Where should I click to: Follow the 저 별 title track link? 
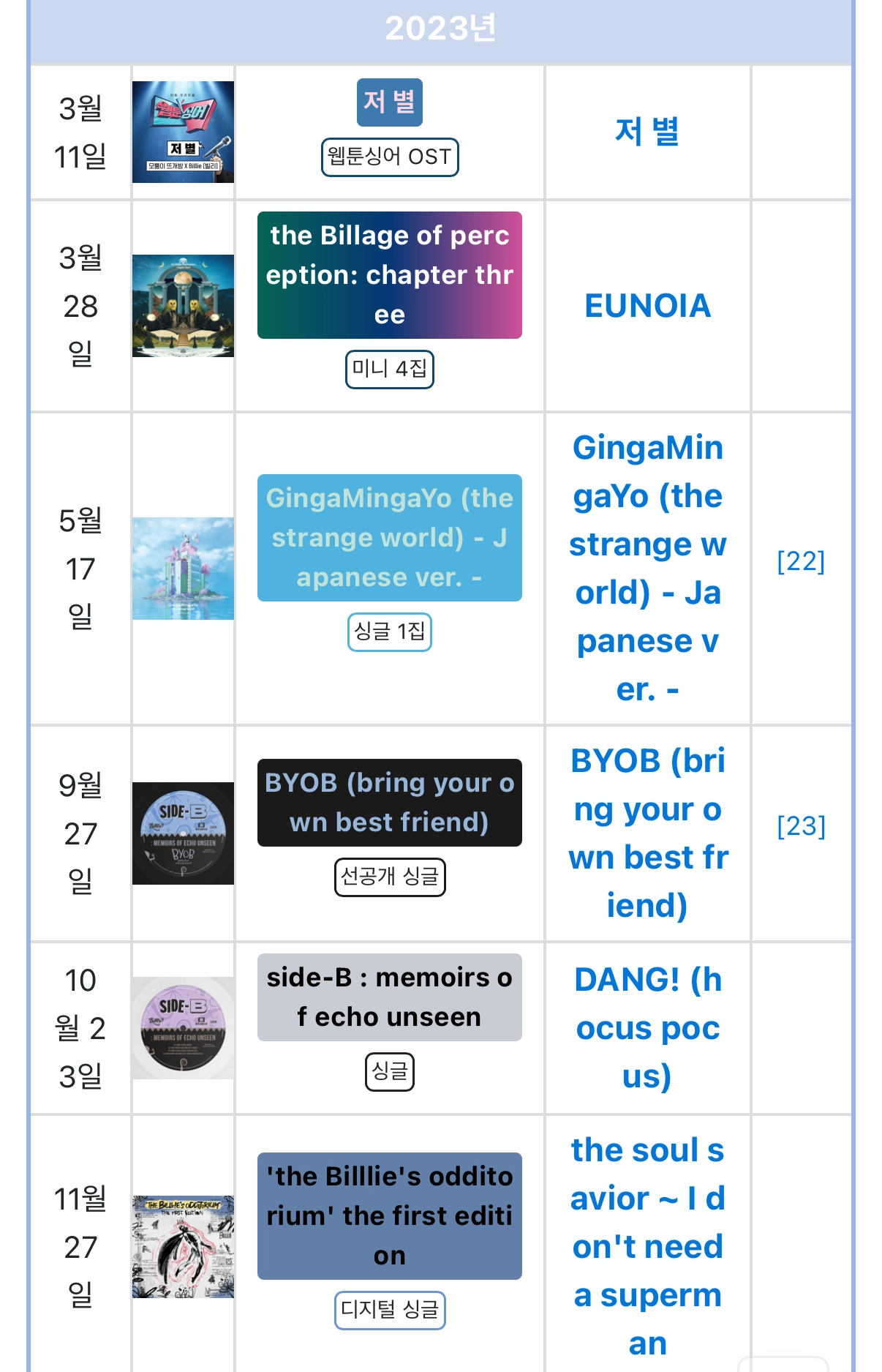click(x=647, y=132)
